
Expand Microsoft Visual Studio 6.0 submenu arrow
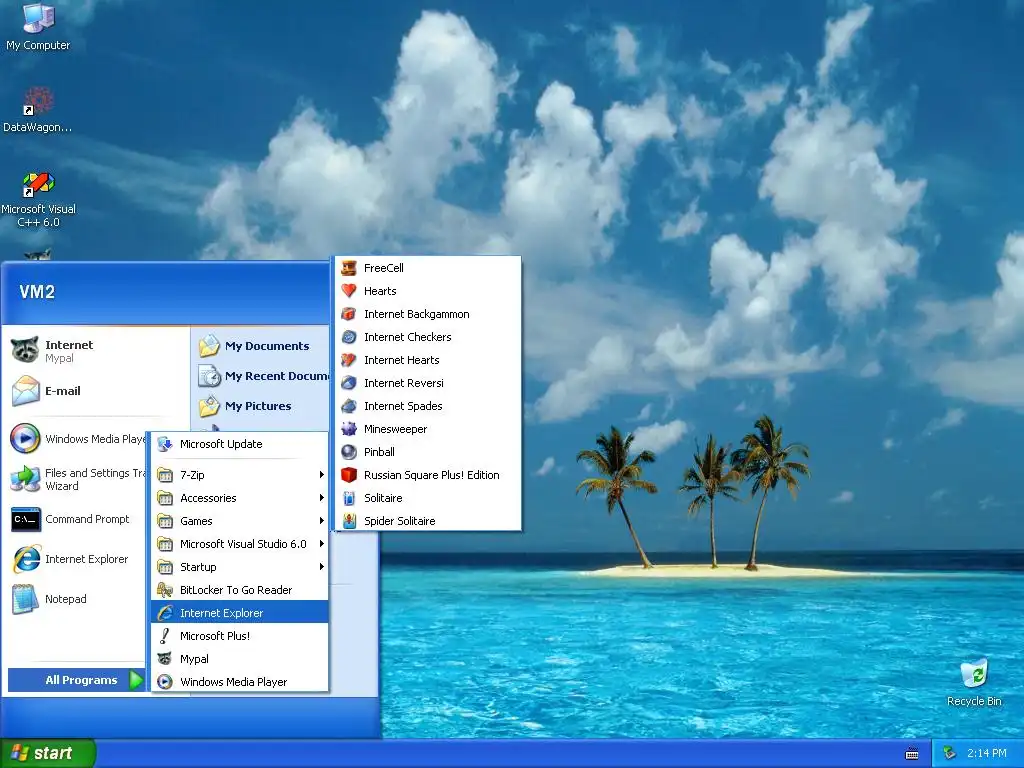pyautogui.click(x=321, y=543)
